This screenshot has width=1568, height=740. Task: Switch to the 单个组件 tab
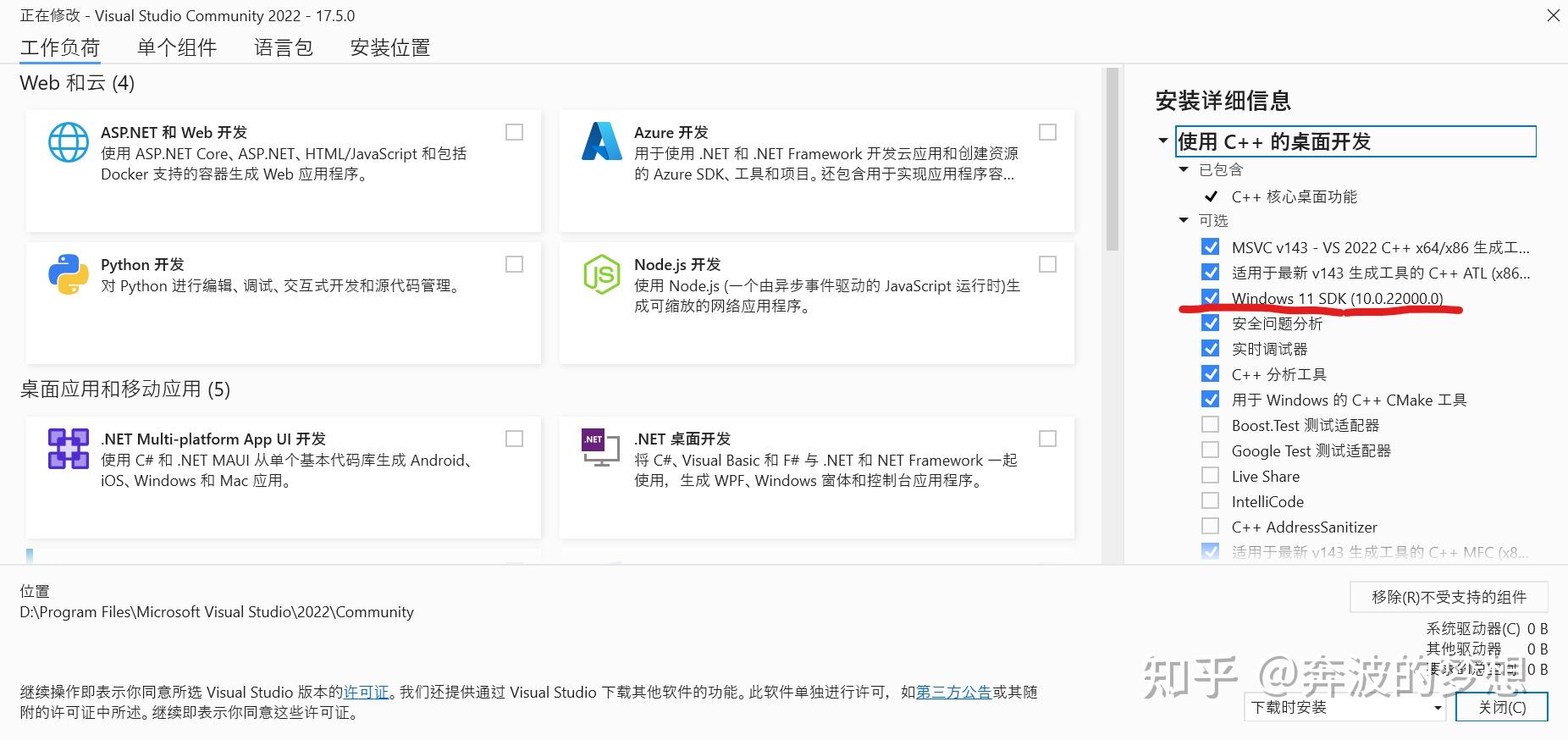(177, 47)
